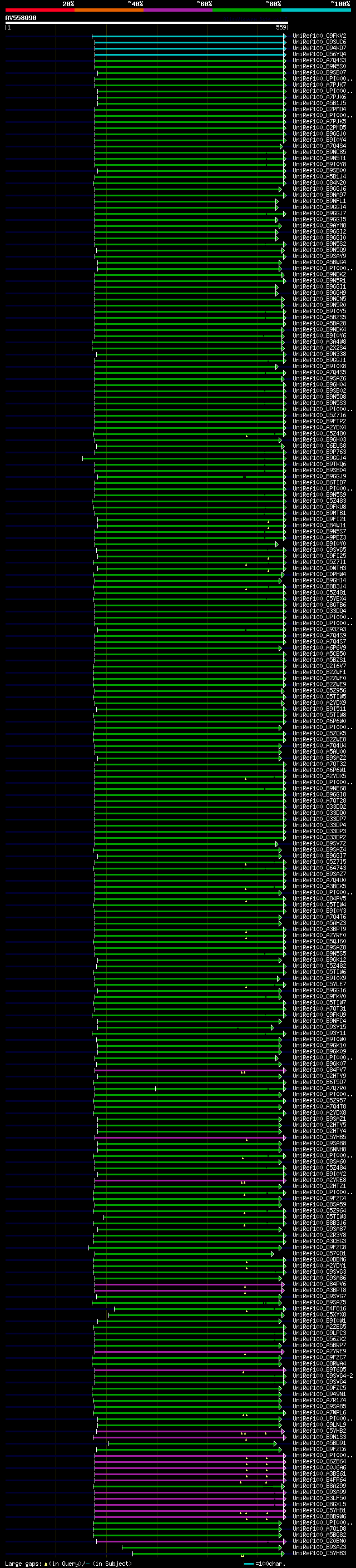Select hit label UniRef100_Q6NNH8
The image size is (356, 1568).
pyautogui.click(x=319, y=1149)
